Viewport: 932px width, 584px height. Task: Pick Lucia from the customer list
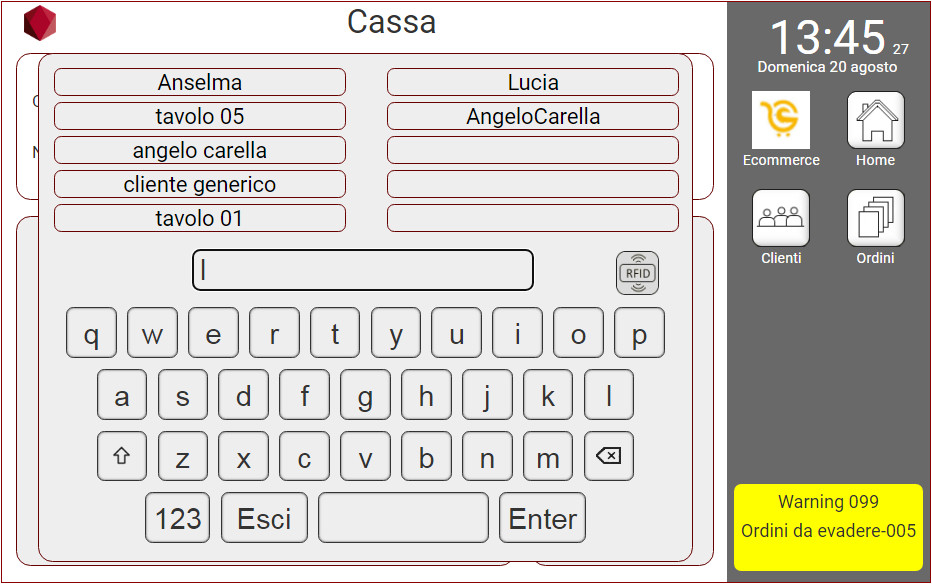click(533, 82)
